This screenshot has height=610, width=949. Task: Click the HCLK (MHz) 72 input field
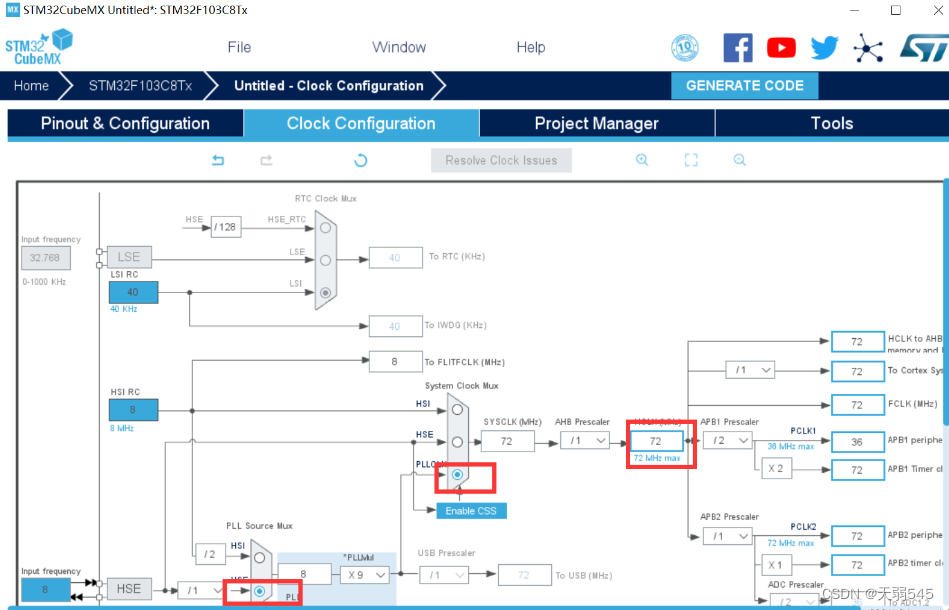(656, 441)
